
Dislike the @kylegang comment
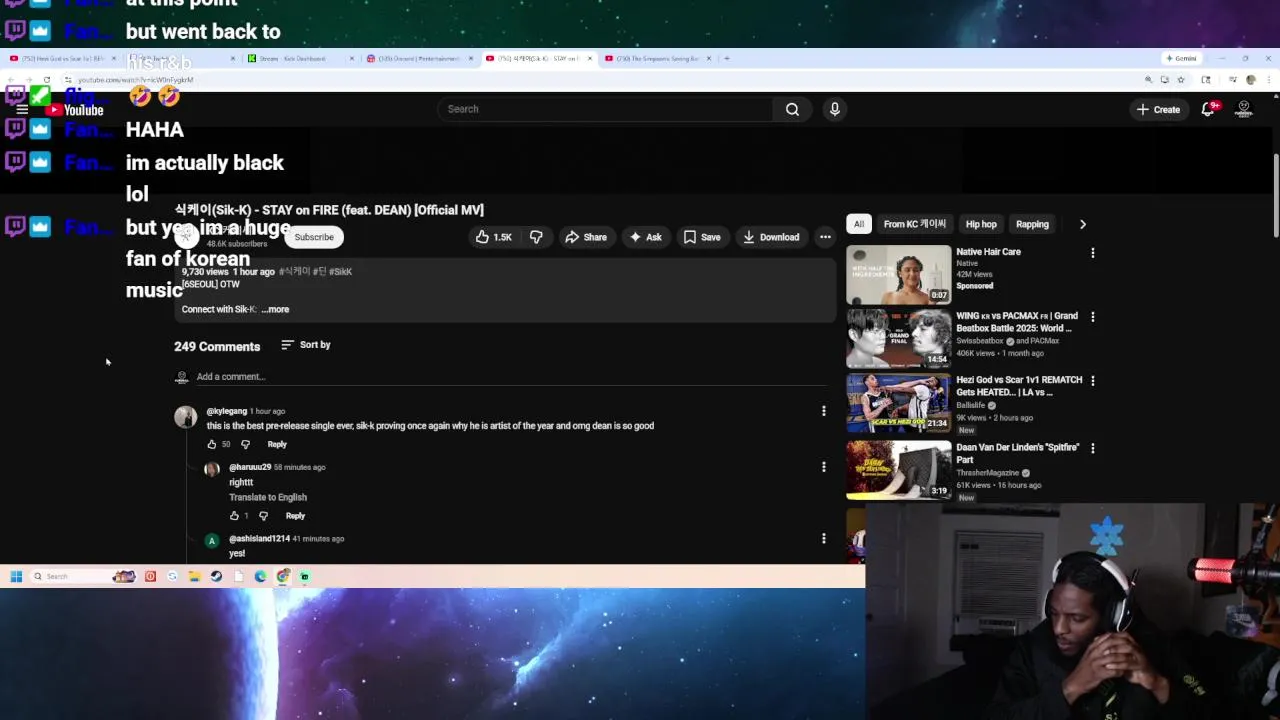point(245,444)
